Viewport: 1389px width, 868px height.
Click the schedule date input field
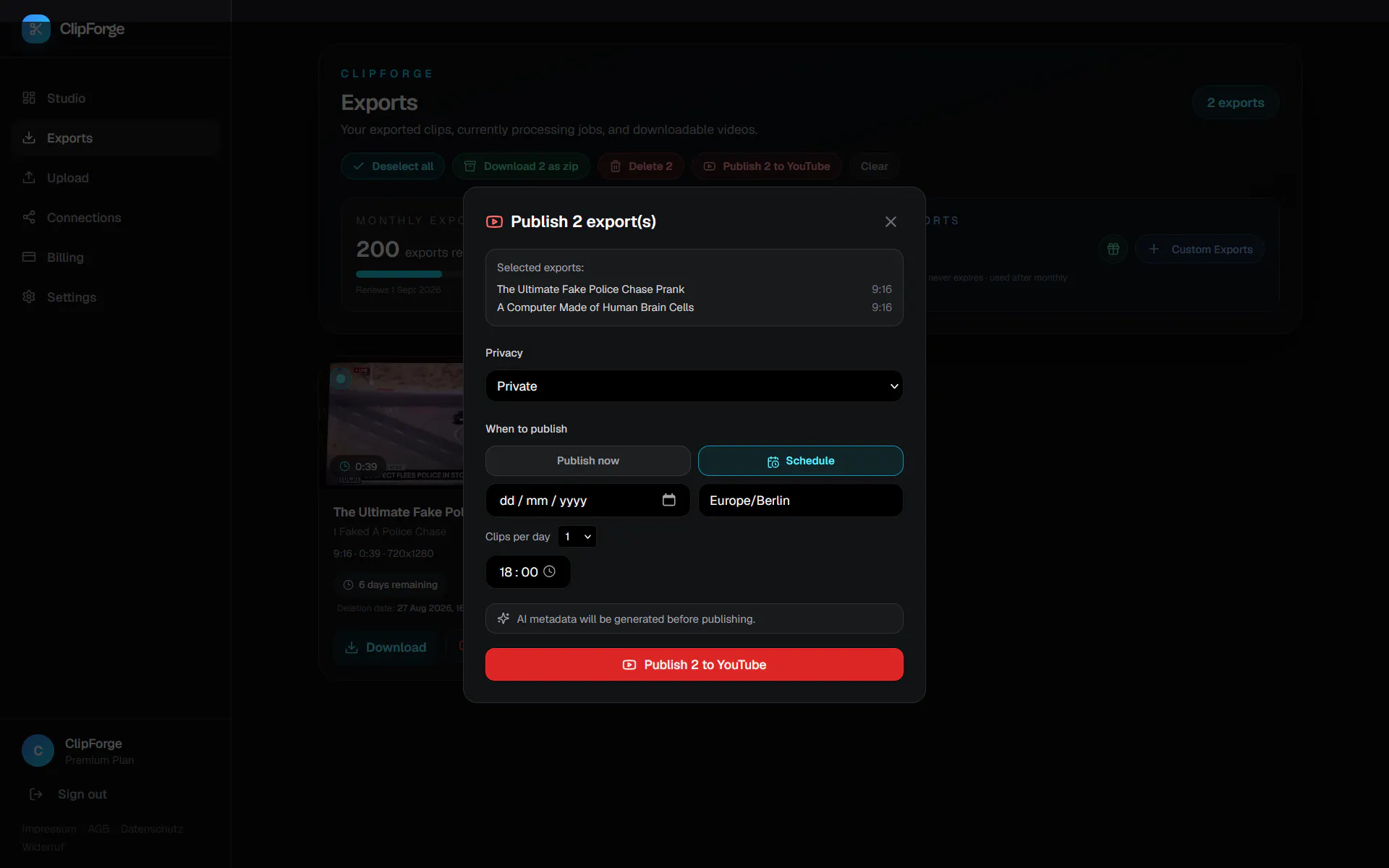tap(587, 501)
